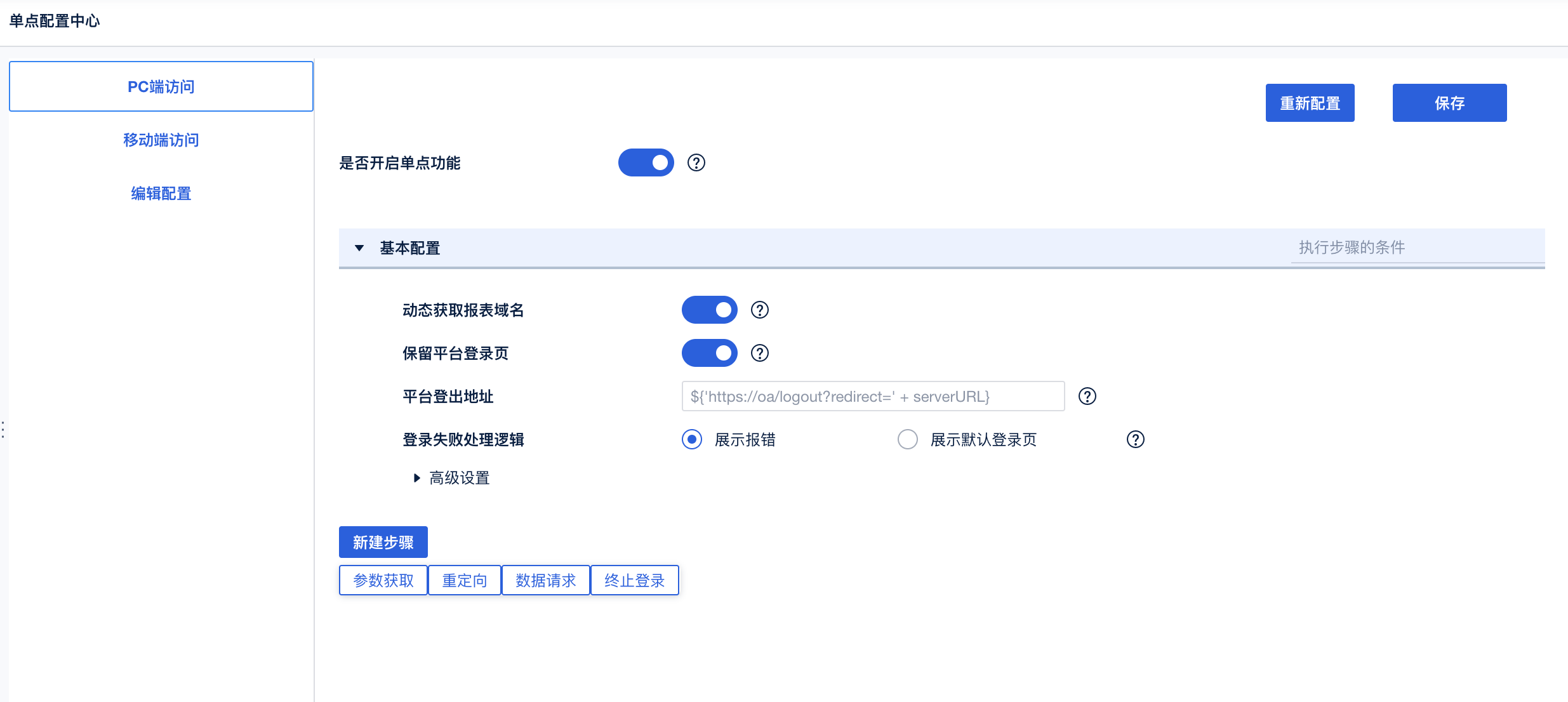Screen dimensions: 1568x702
Task: Turn off the 保留平台登录页 switch
Action: pos(709,353)
